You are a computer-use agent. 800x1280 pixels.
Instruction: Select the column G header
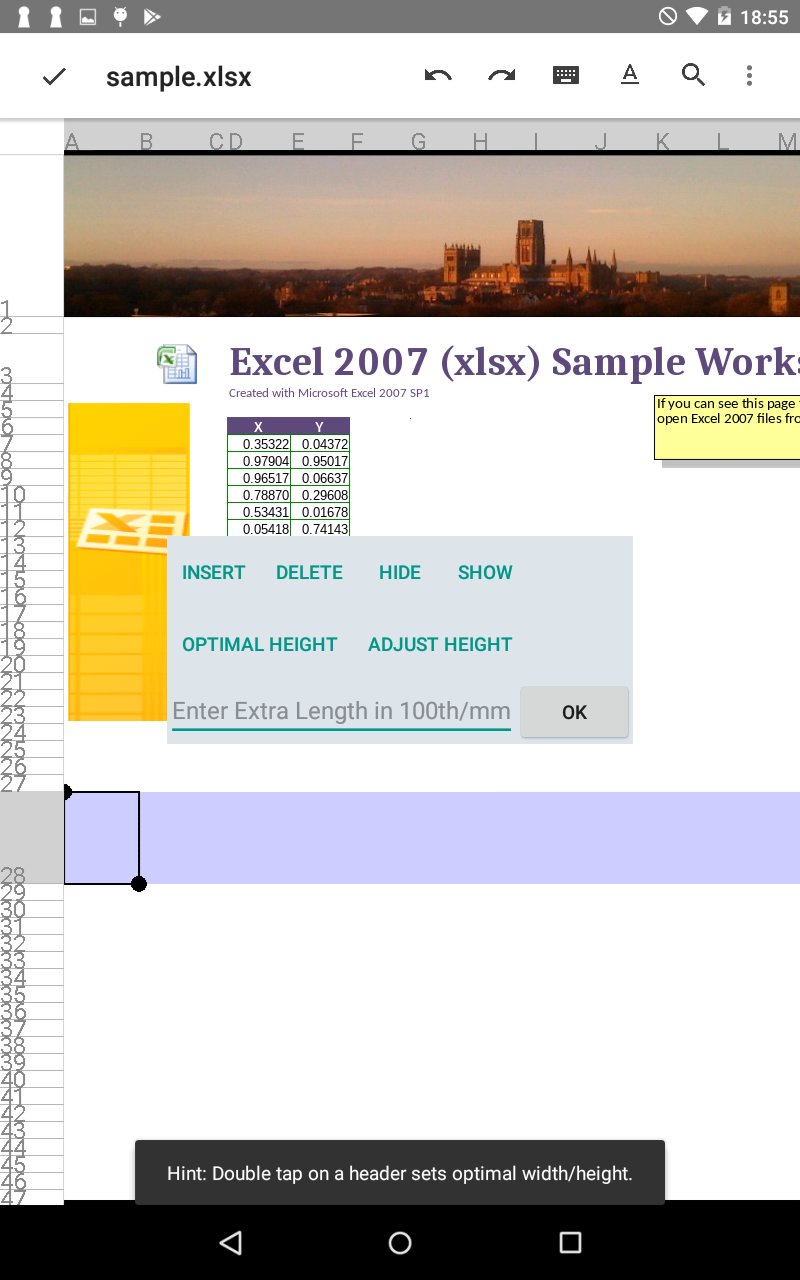click(418, 142)
